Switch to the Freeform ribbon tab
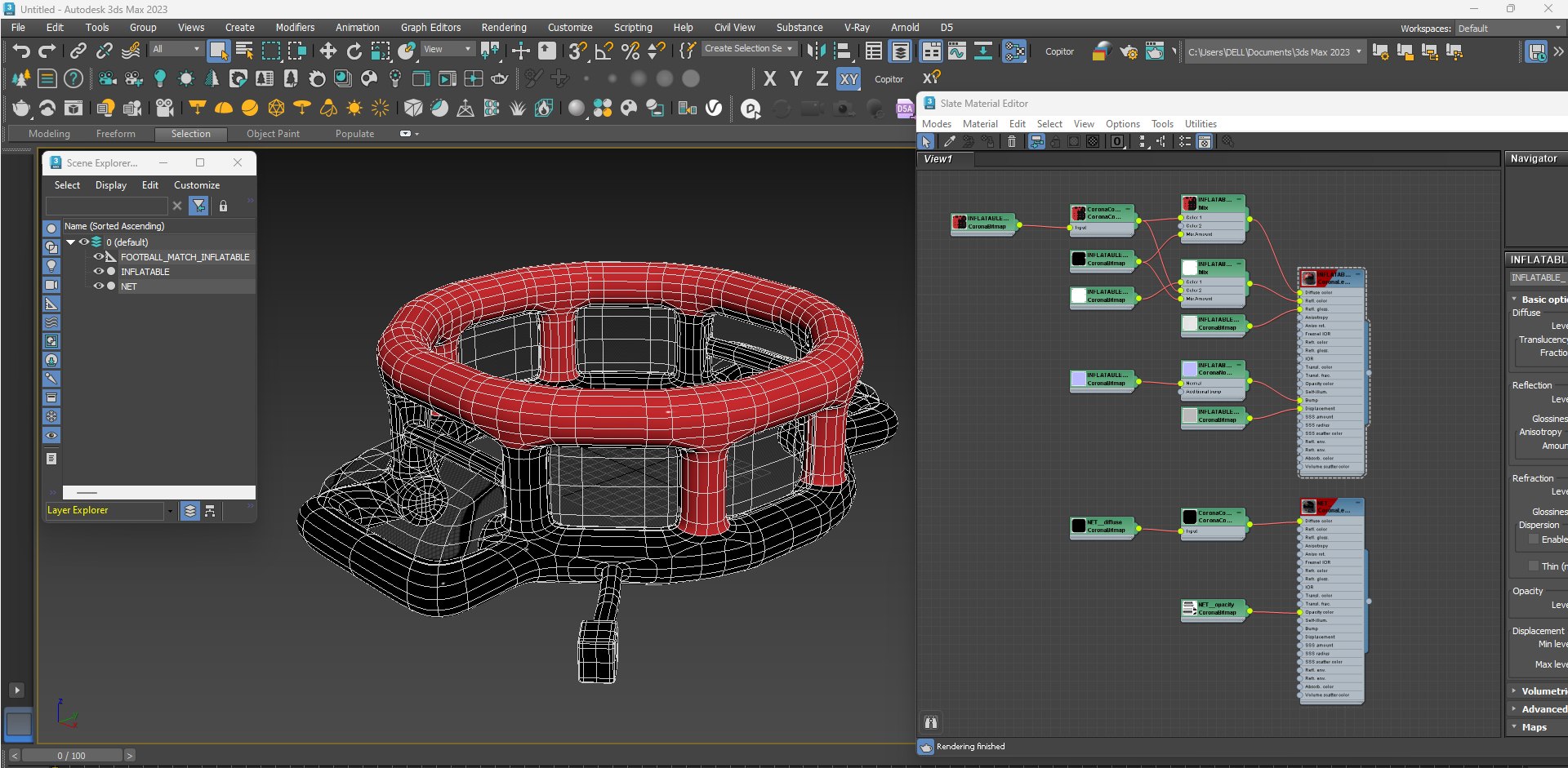 pos(116,134)
